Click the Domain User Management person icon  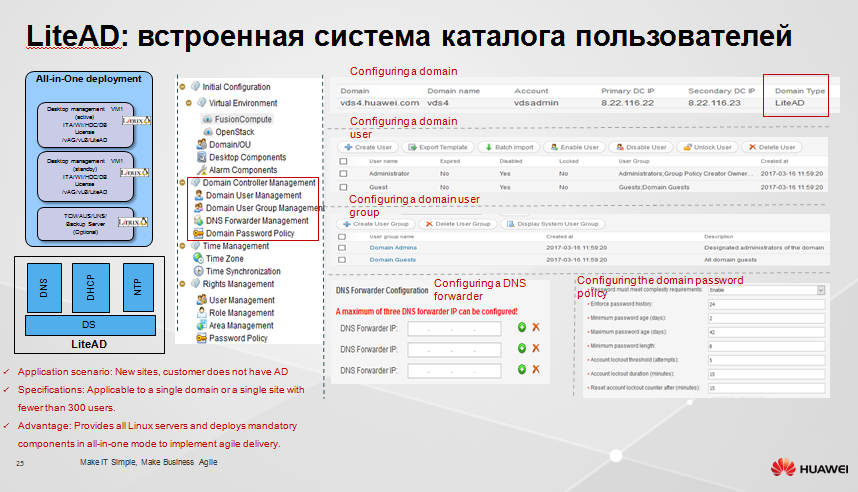[x=199, y=195]
